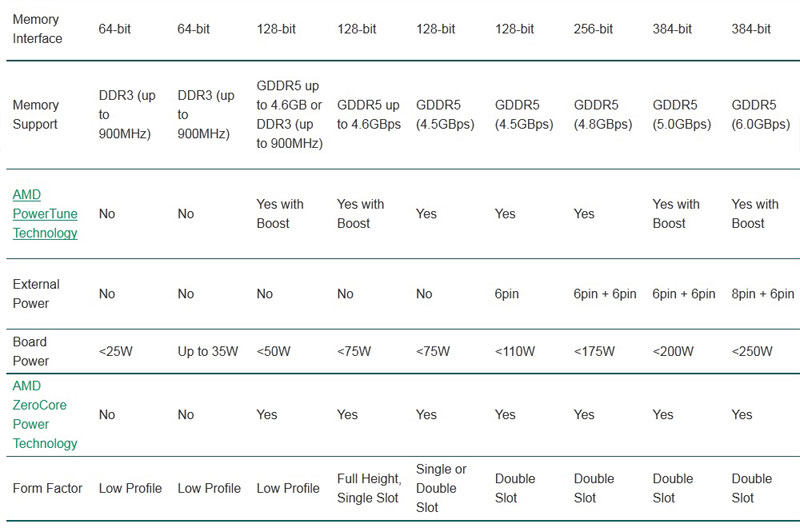This screenshot has height=528, width=800.
Task: Open the AMD ZeroCore Power Technology link
Action: coord(45,414)
